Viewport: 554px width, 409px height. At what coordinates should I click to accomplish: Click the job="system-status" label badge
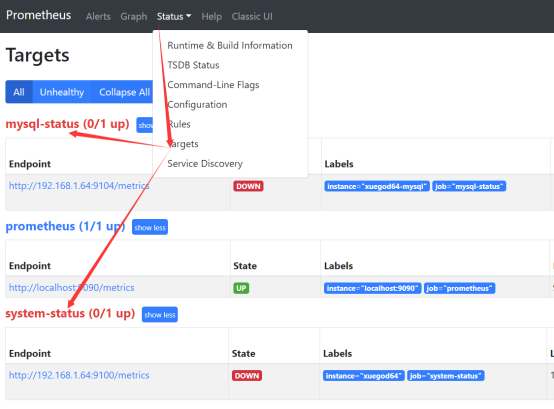click(x=446, y=376)
